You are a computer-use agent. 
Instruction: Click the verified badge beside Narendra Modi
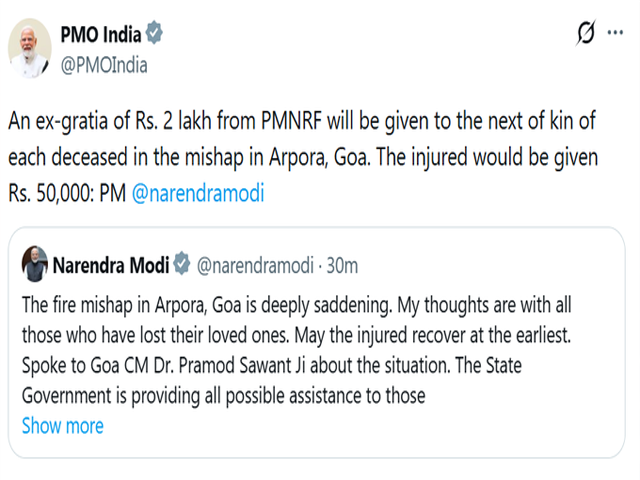[x=182, y=265]
